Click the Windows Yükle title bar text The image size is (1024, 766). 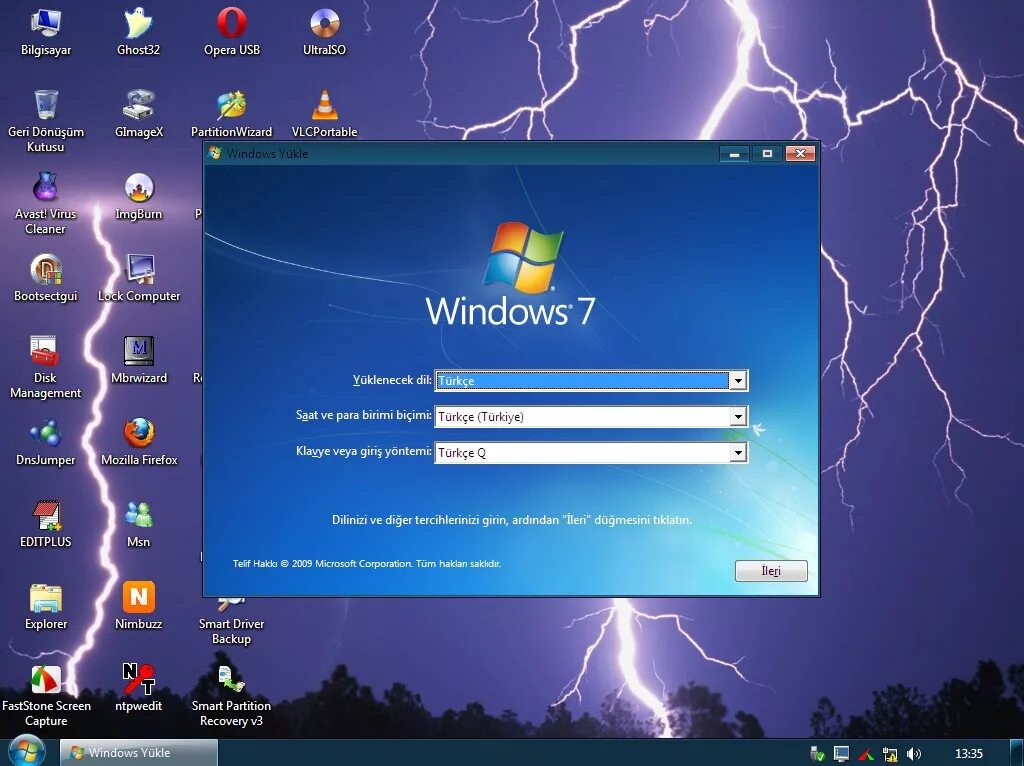267,153
